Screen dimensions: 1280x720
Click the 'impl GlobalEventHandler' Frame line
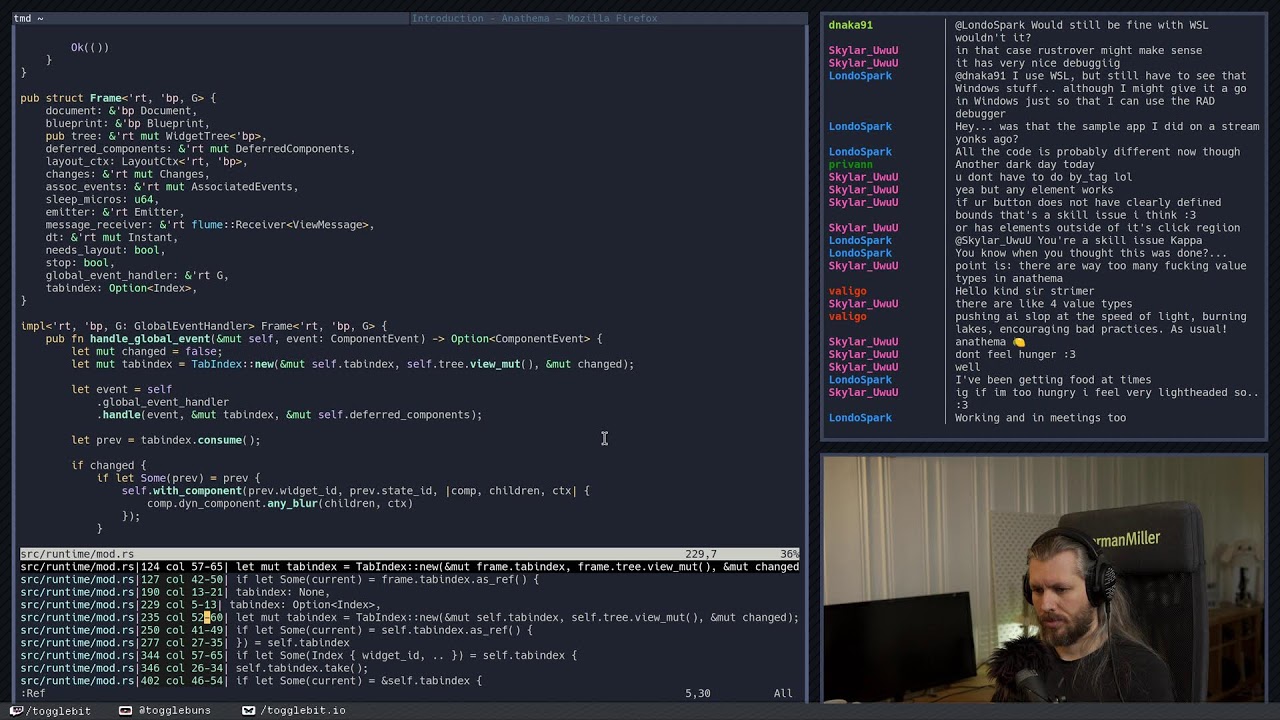point(204,326)
